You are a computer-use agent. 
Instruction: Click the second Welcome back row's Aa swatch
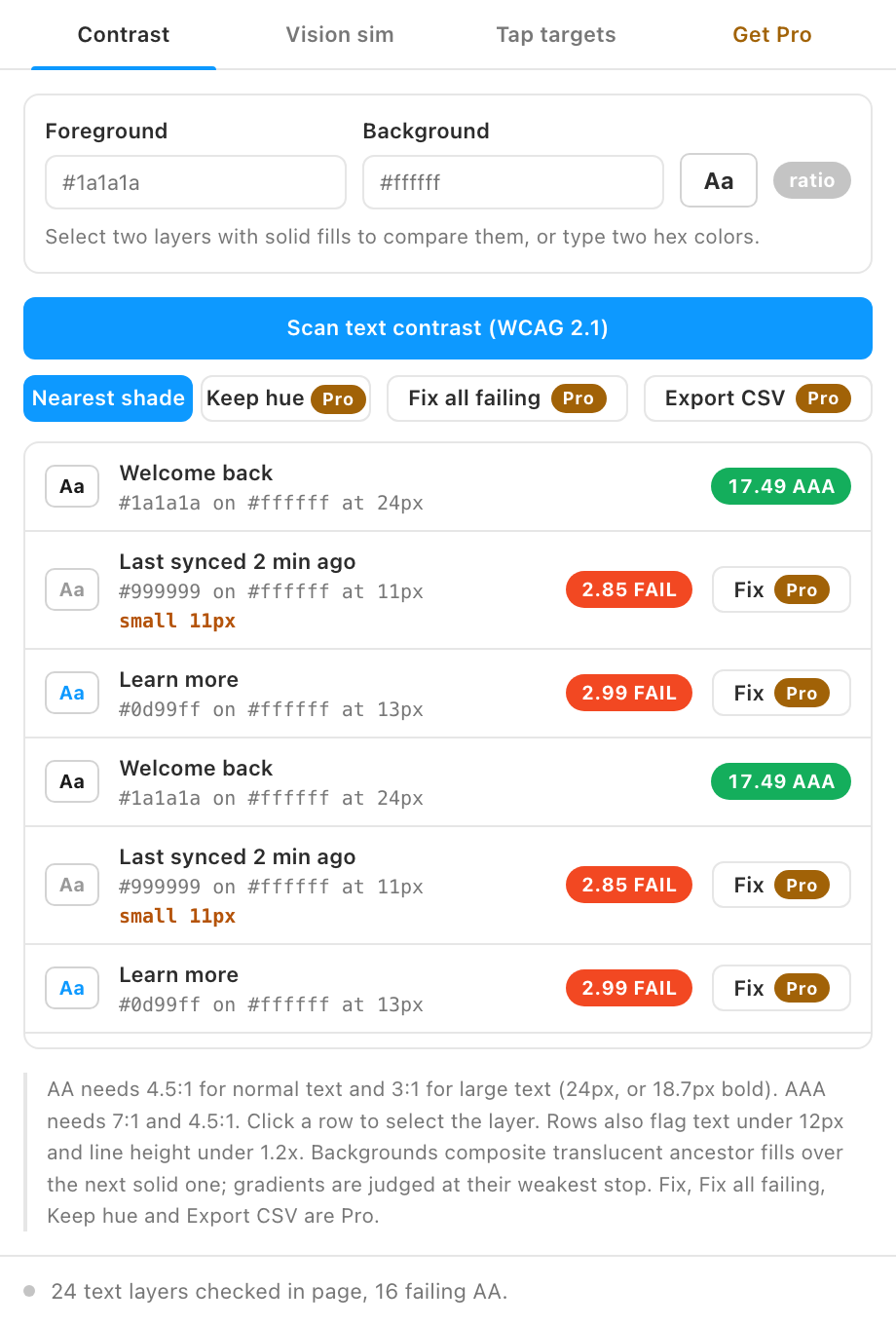tap(72, 782)
